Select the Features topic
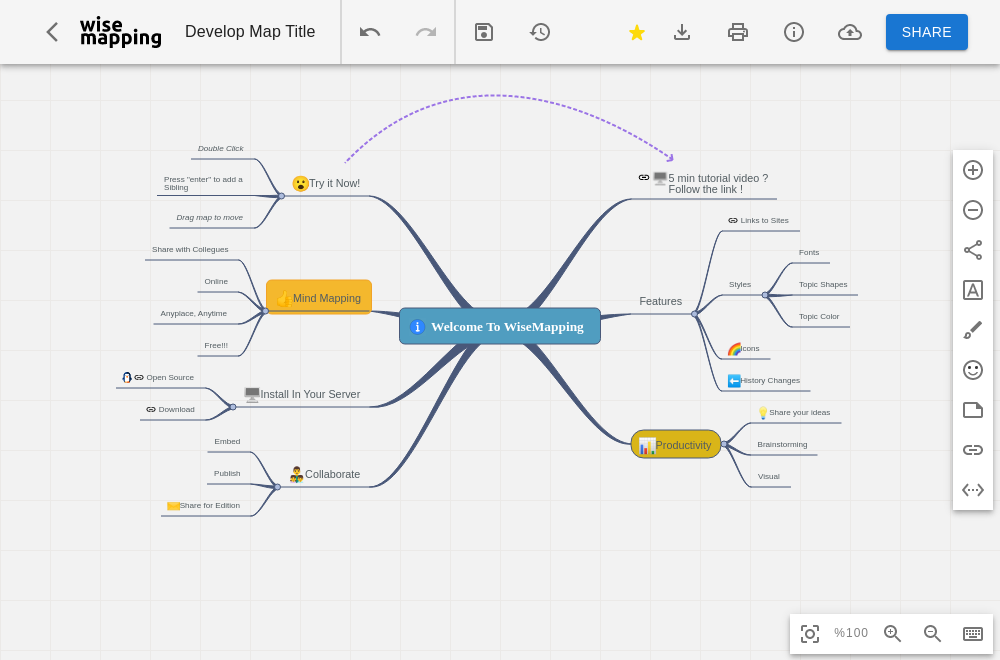1000x660 pixels. coord(661,302)
